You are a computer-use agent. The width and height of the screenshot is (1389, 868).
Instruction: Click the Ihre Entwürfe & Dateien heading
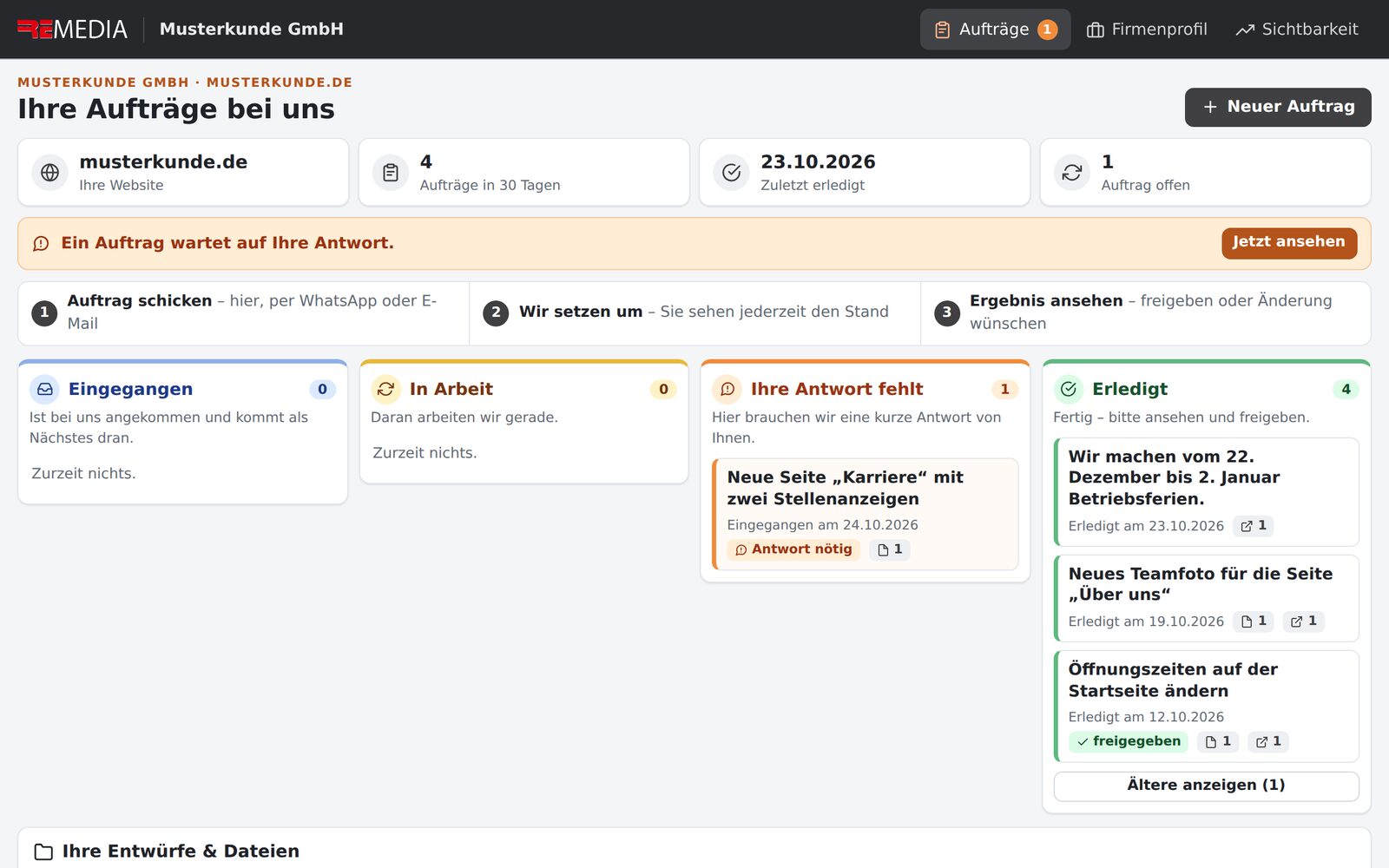click(x=181, y=852)
